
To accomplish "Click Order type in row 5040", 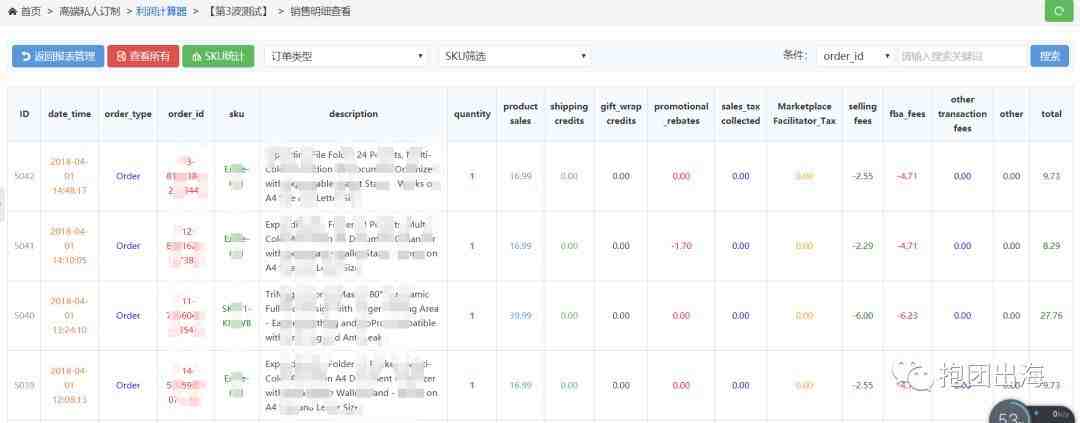I will (x=128, y=316).
